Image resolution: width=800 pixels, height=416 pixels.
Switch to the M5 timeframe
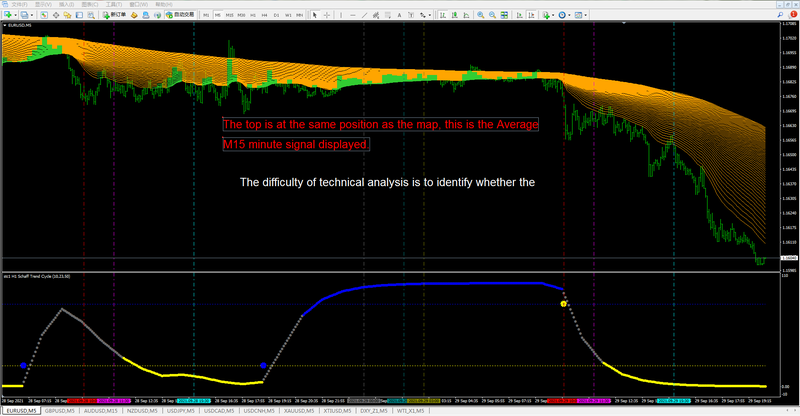pyautogui.click(x=218, y=15)
